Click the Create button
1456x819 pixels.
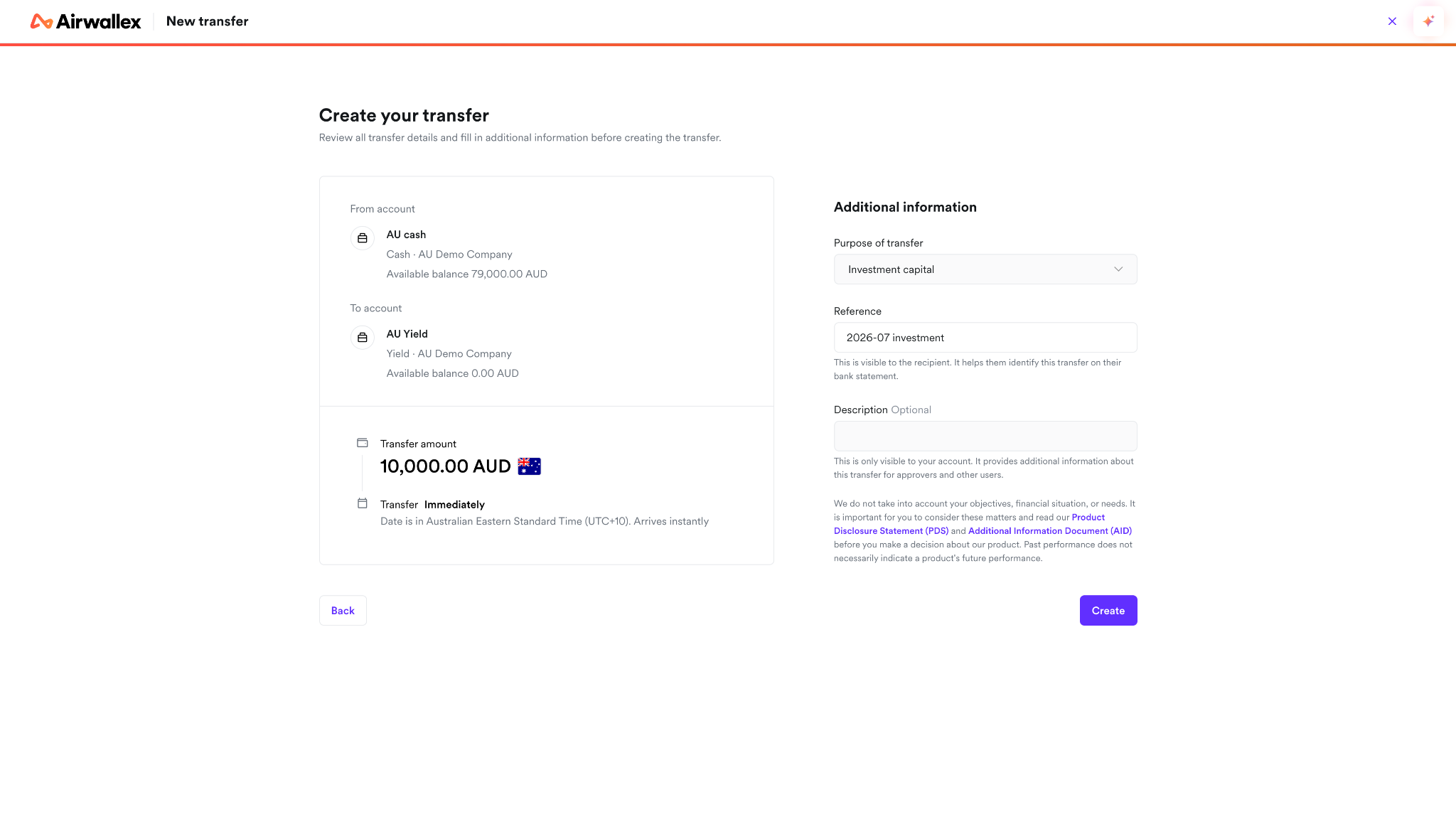point(1108,611)
